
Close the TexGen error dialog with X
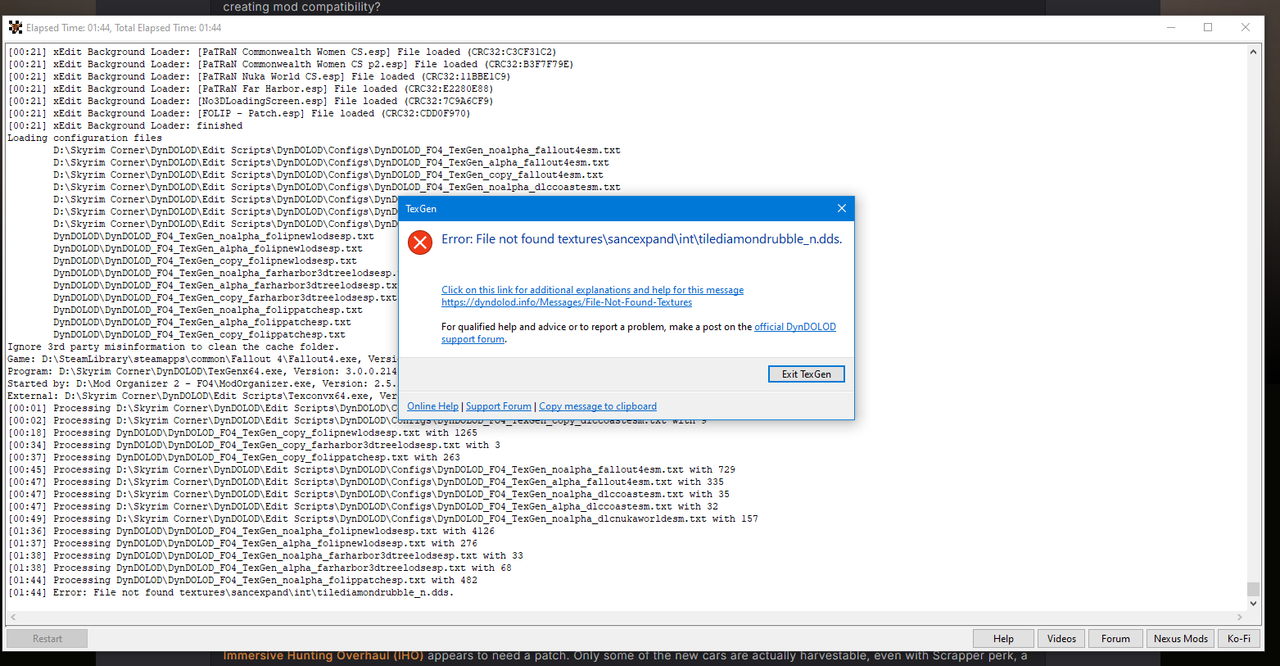pyautogui.click(x=842, y=209)
